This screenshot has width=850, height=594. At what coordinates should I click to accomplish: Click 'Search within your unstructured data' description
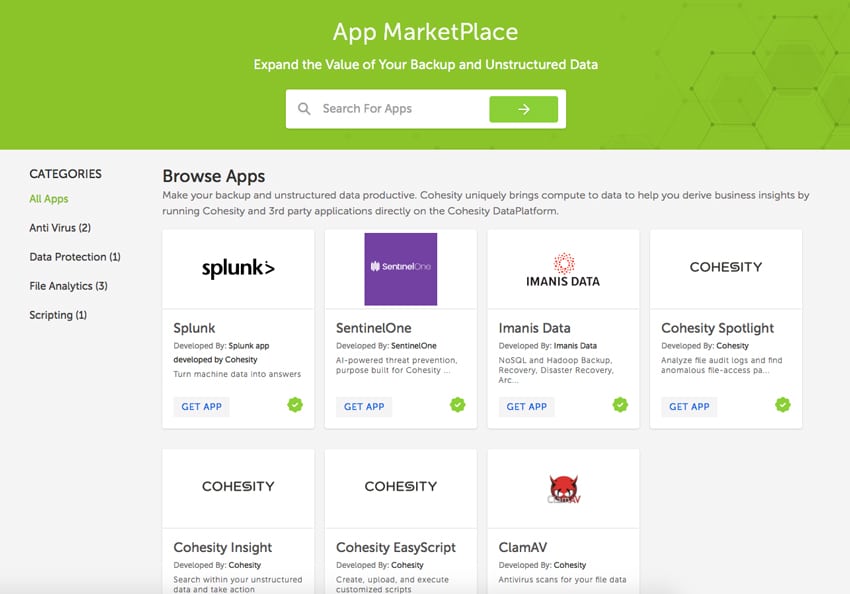tap(238, 584)
